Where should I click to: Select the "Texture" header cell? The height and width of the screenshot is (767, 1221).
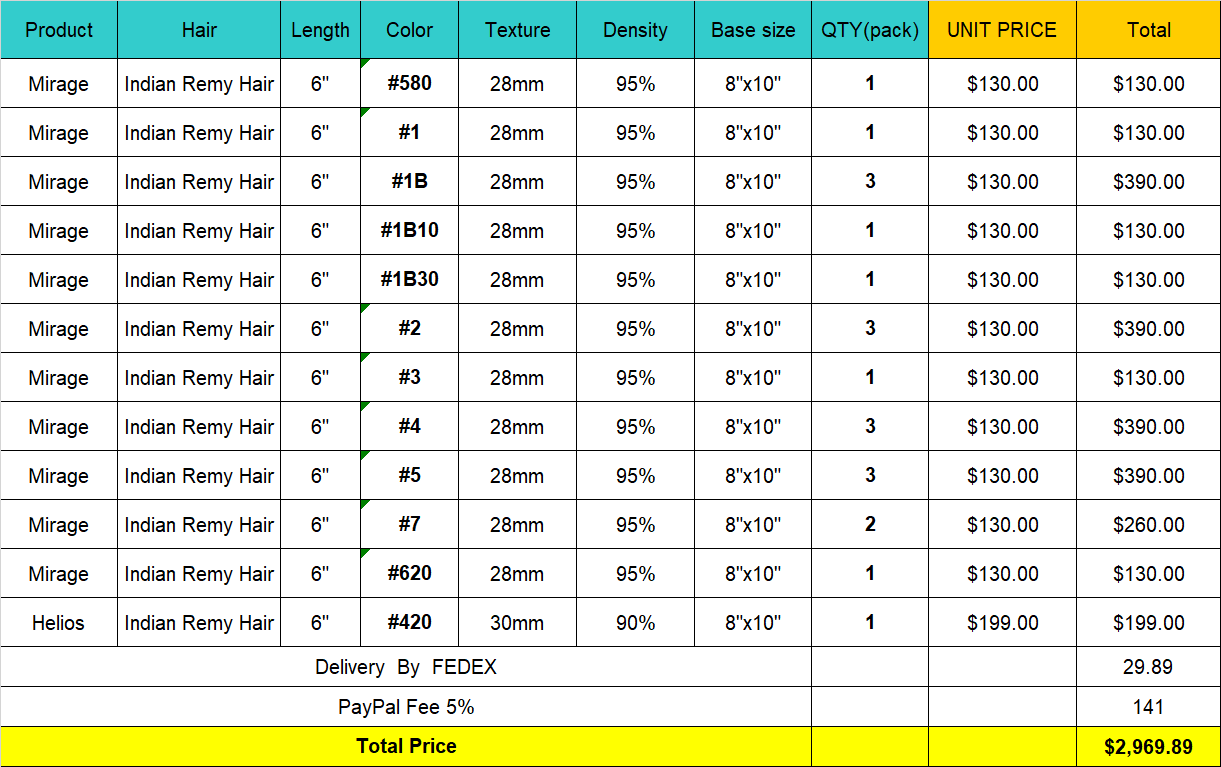[517, 30]
